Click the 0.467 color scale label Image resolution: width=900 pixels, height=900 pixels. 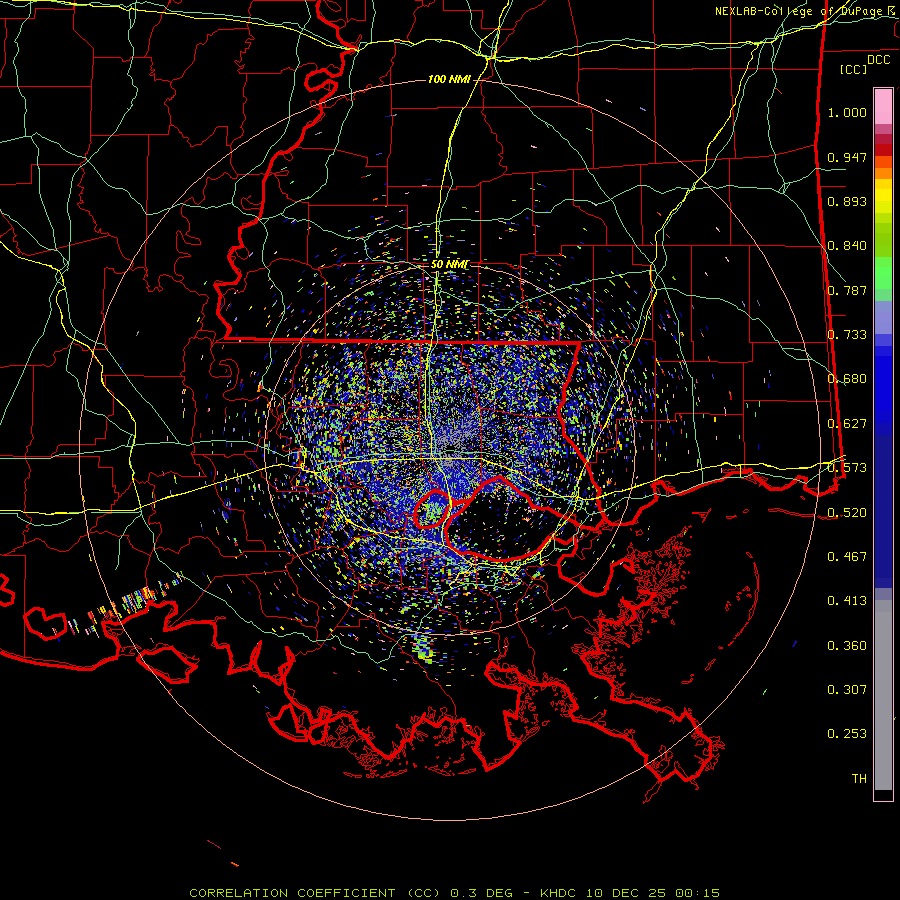pos(847,557)
